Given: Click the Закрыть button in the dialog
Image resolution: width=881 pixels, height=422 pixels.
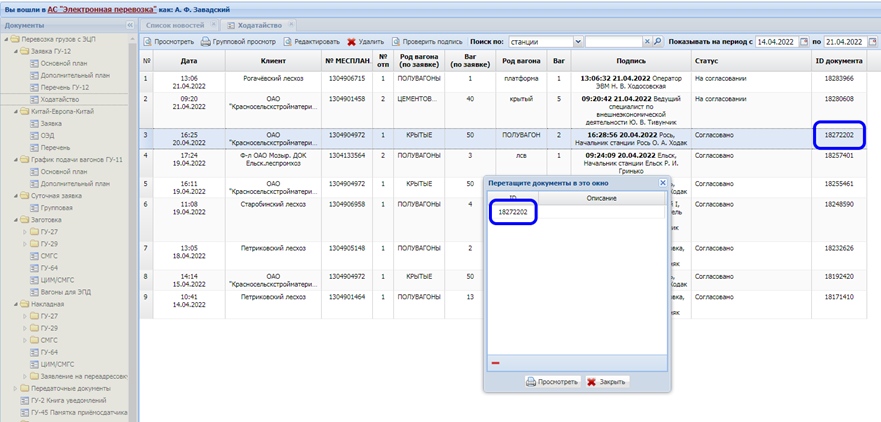Looking at the screenshot, I should [x=607, y=382].
